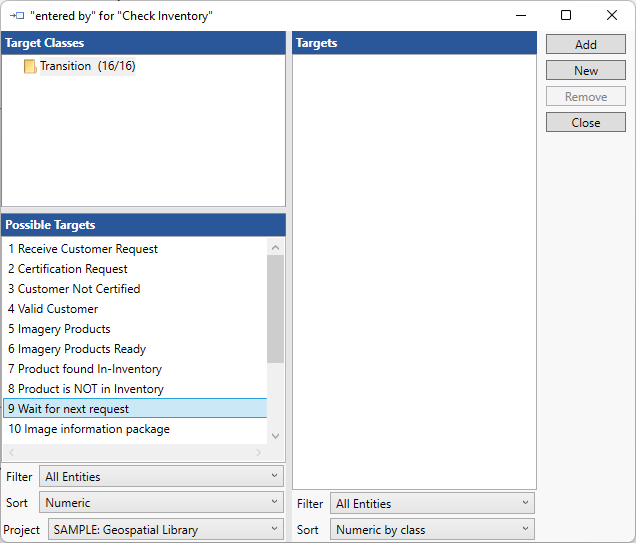Choose 3 Customer Not Certified

(x=74, y=289)
